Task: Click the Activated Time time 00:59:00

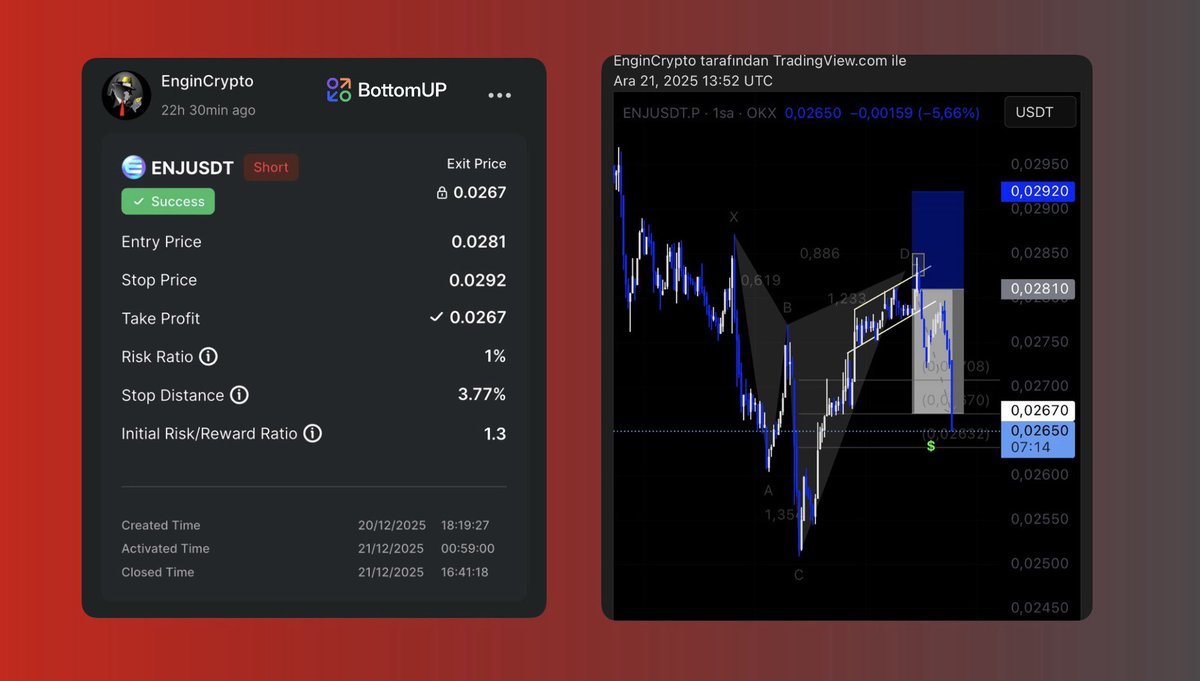Action: (467, 548)
